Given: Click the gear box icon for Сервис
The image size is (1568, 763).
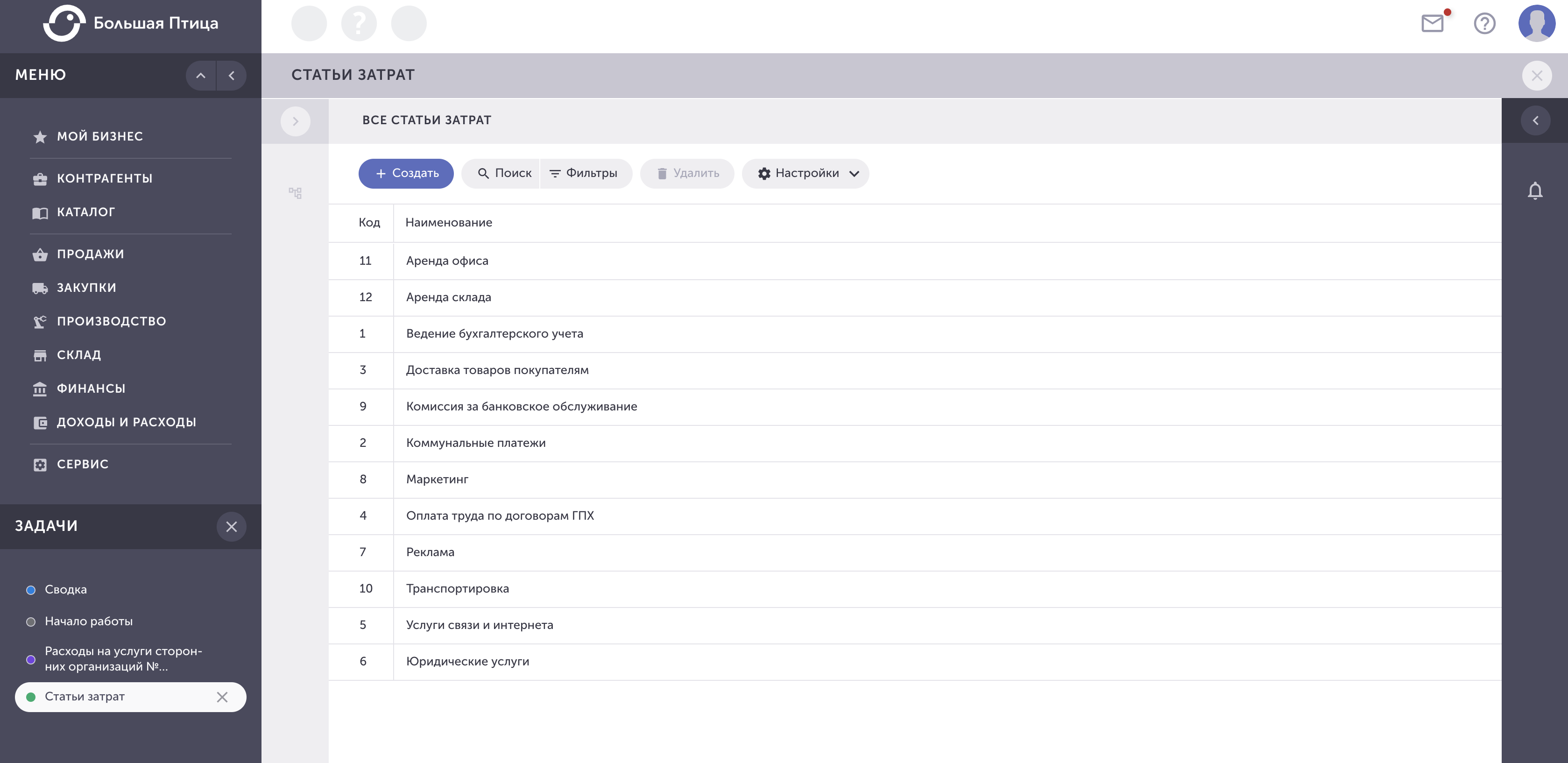Looking at the screenshot, I should tap(40, 465).
